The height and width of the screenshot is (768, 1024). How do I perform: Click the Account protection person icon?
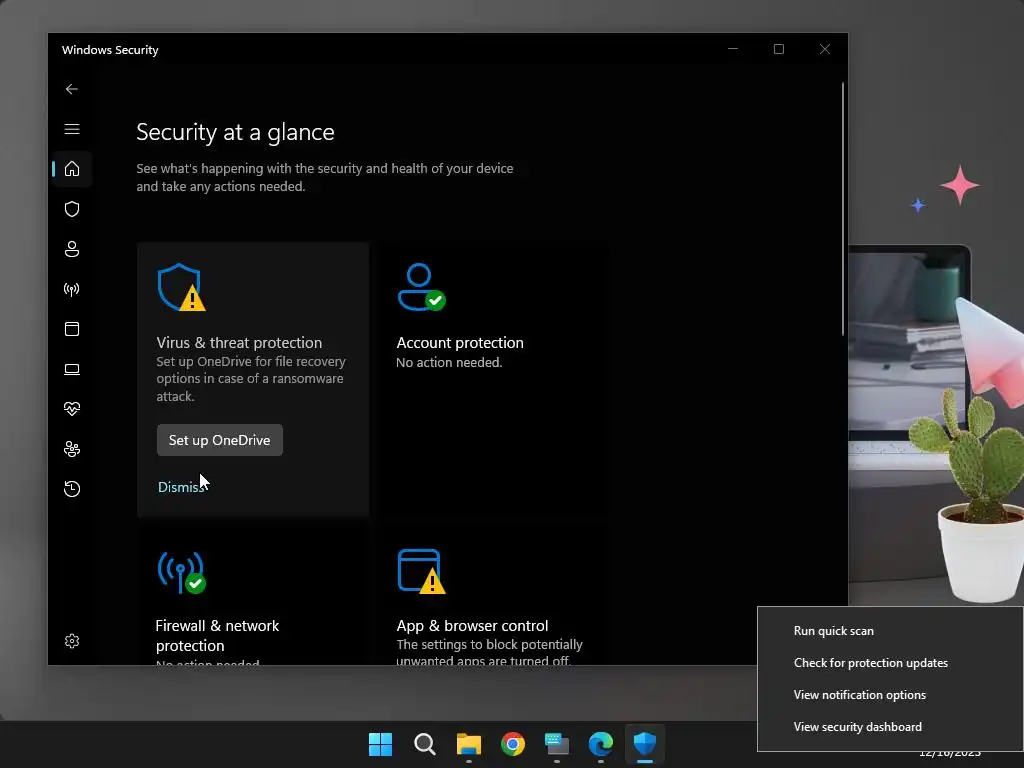421,287
